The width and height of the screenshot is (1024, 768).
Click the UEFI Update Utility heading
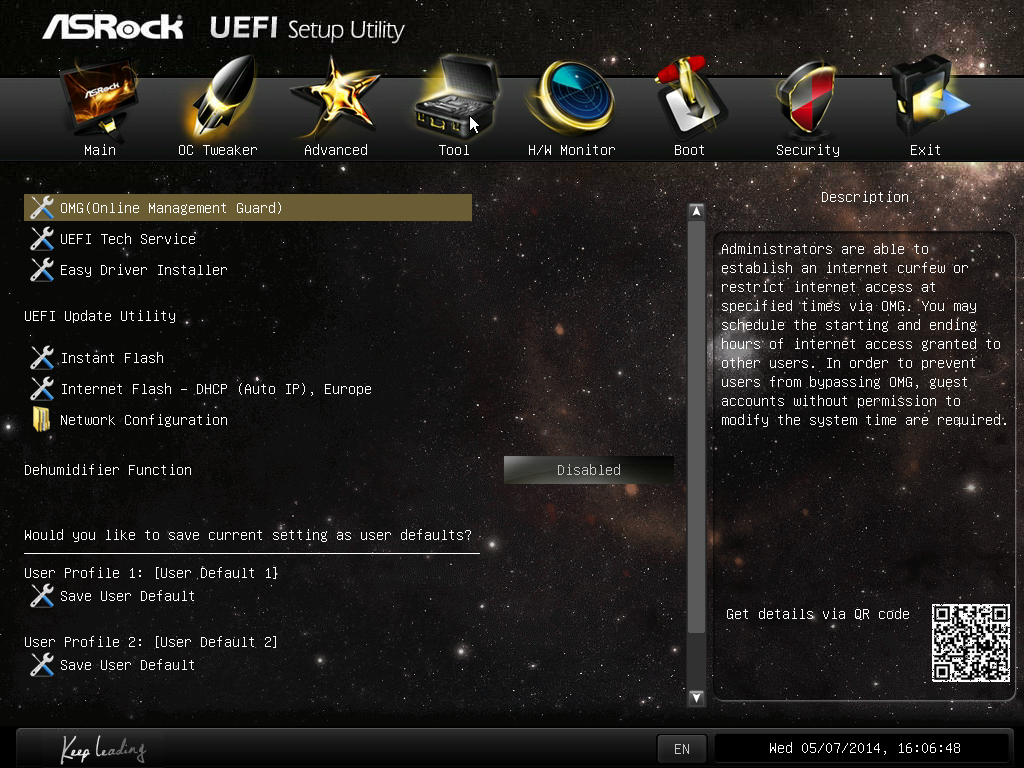click(x=100, y=316)
